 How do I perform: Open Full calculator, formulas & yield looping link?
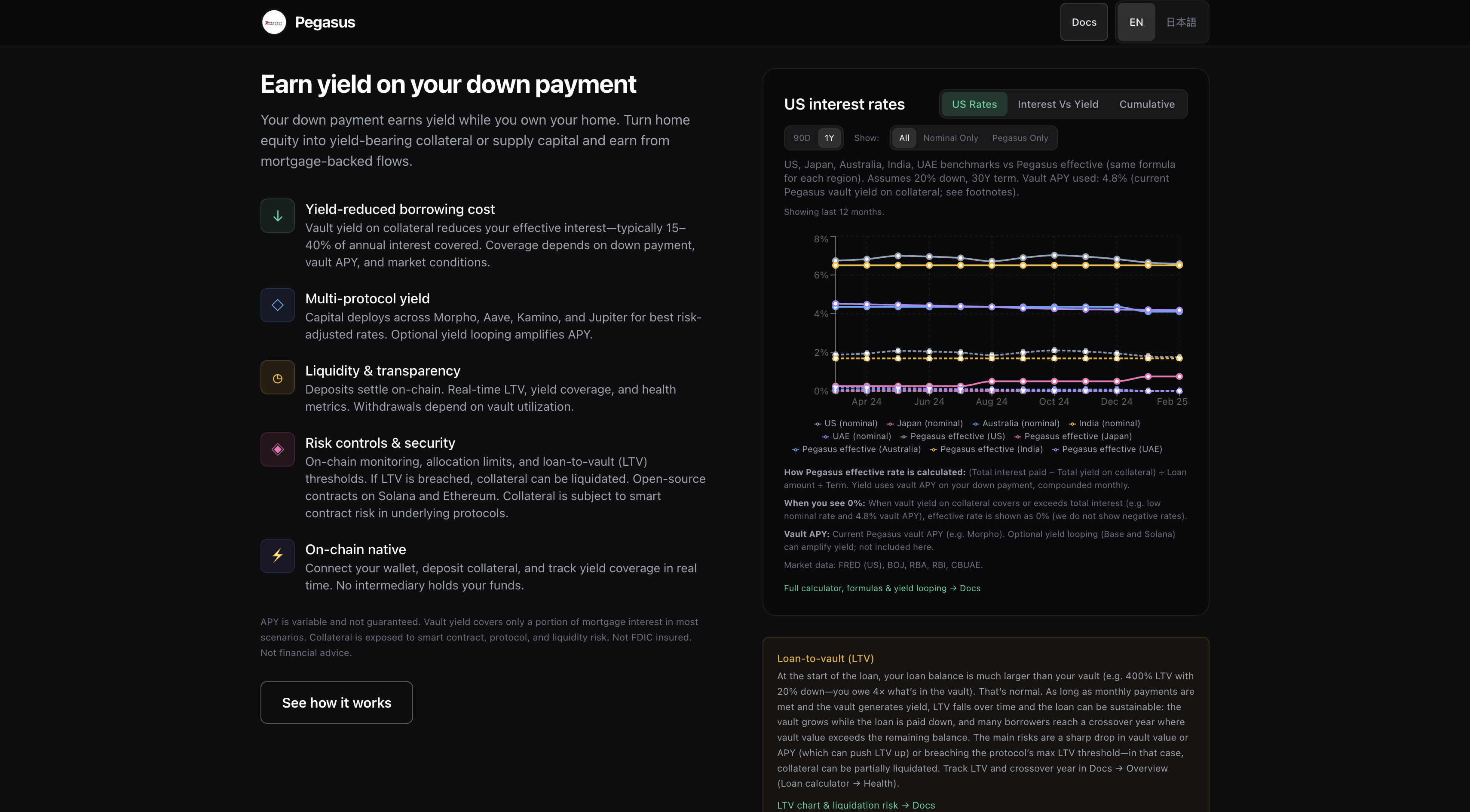(x=882, y=588)
